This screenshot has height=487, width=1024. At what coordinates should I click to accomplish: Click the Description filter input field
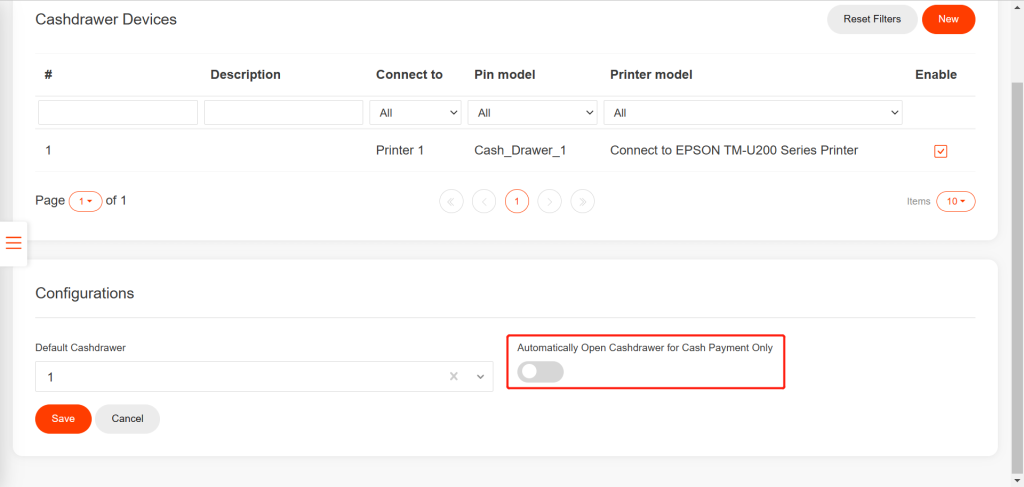[x=283, y=113]
